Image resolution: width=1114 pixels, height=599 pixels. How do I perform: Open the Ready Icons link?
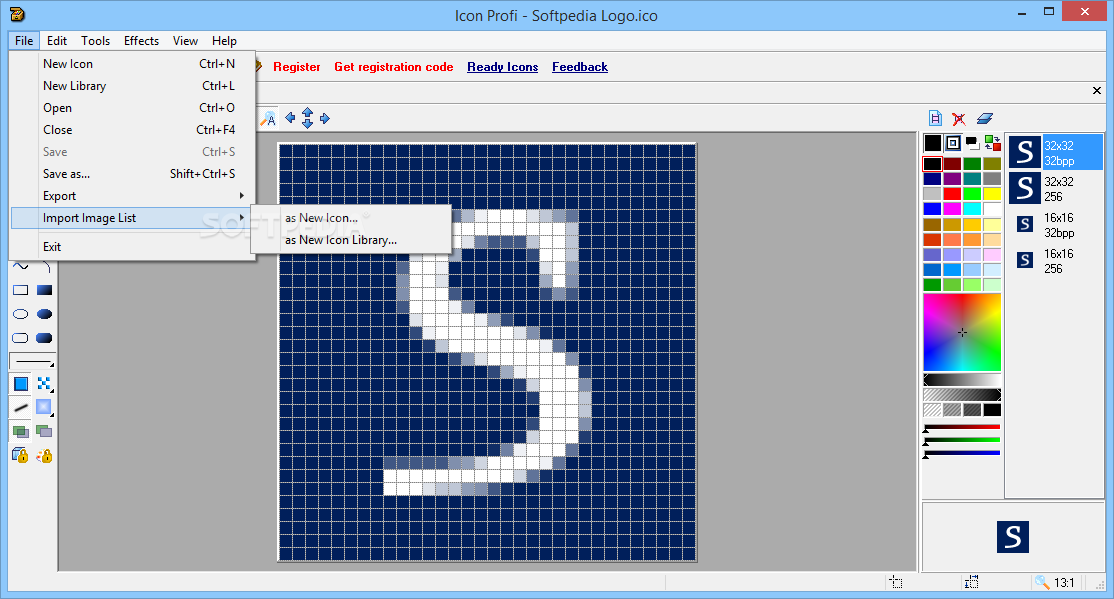point(502,67)
